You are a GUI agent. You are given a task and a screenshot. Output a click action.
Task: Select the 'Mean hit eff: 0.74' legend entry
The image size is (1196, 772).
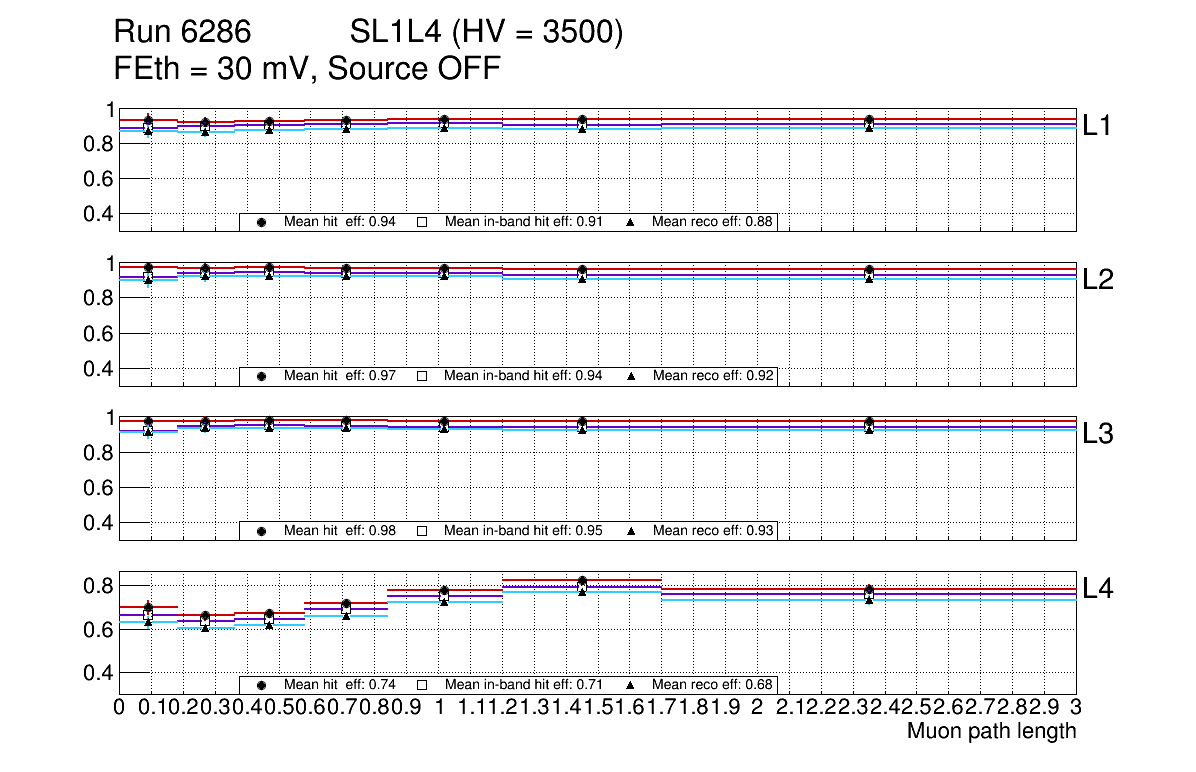click(340, 685)
